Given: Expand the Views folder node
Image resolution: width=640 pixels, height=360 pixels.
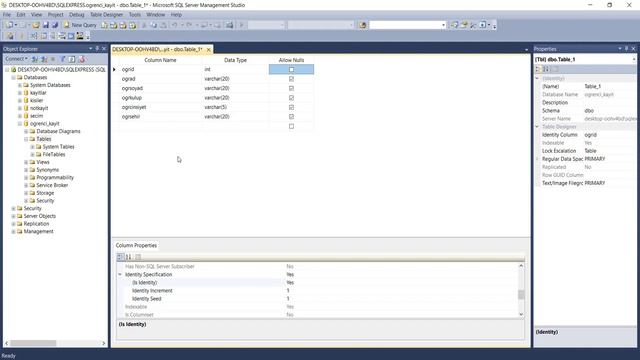Looking at the screenshot, I should (x=26, y=162).
